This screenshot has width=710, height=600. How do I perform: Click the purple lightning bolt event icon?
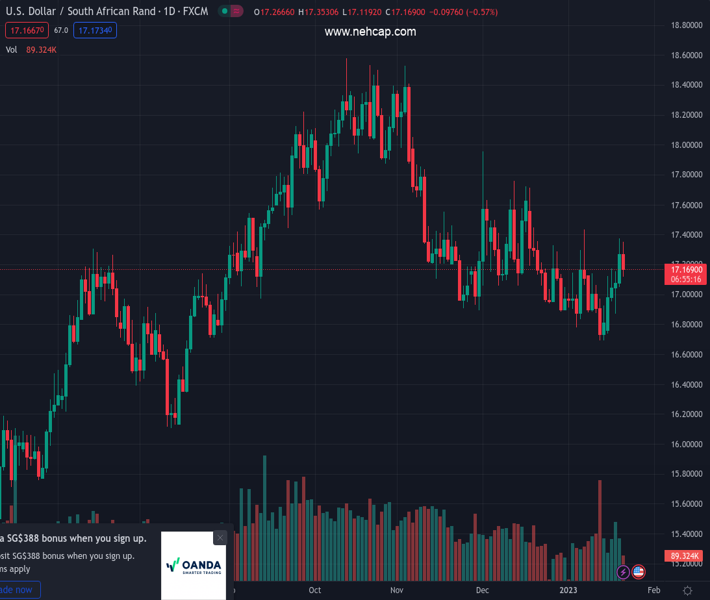coord(624,572)
